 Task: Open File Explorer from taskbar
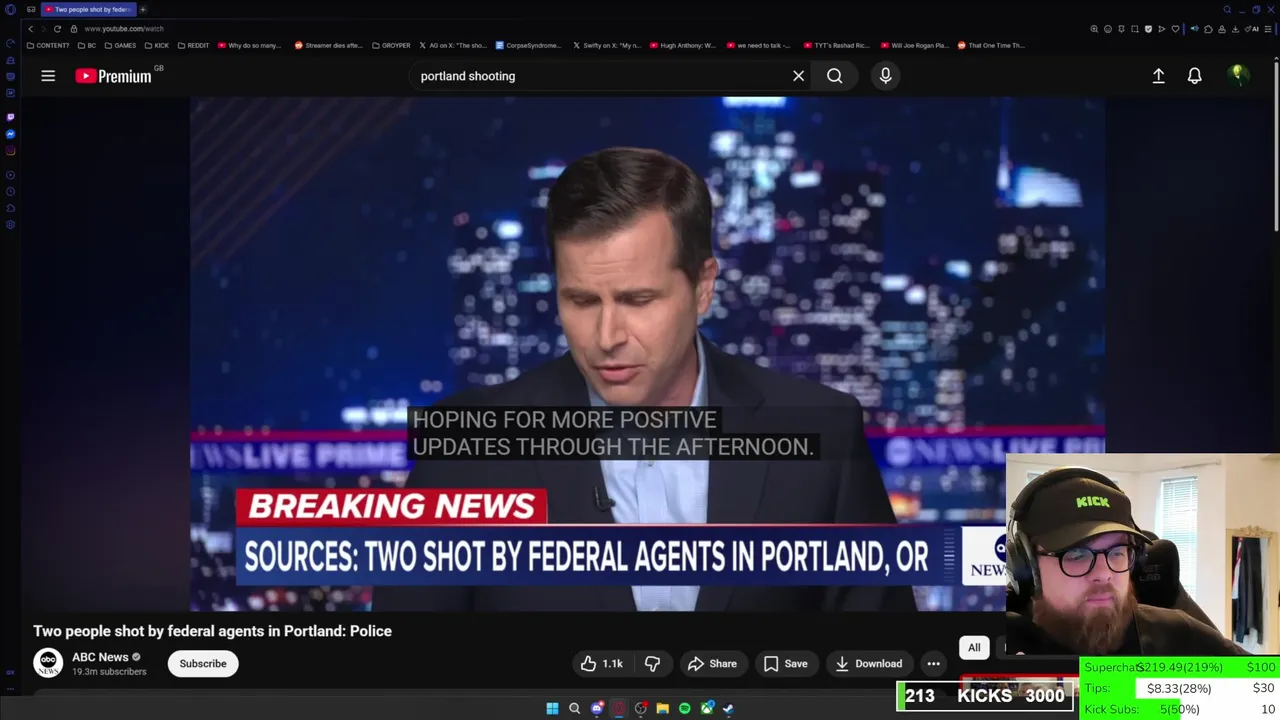pyautogui.click(x=662, y=708)
